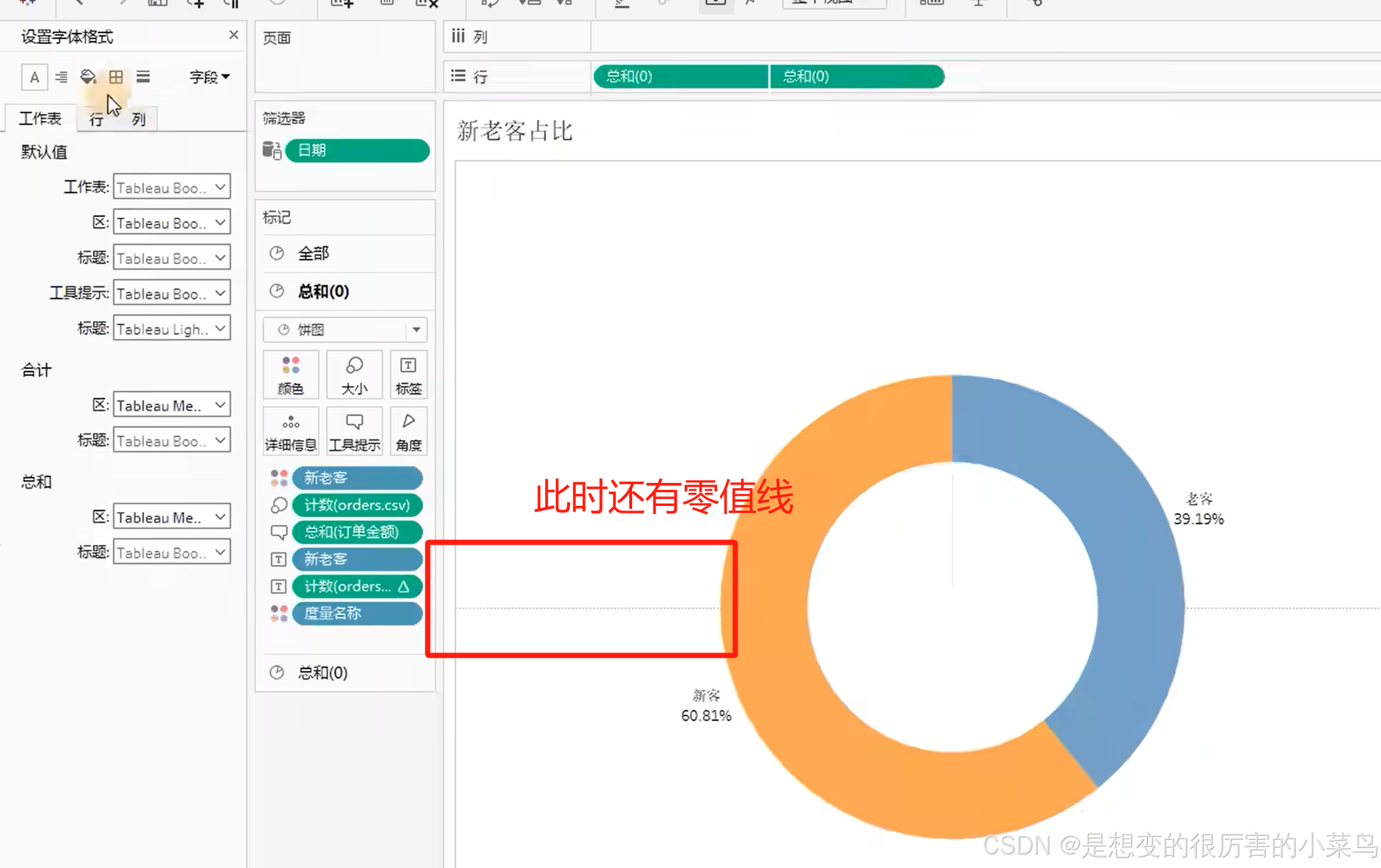The image size is (1381, 868).
Task: Select the All marks card section
Action: (x=313, y=254)
